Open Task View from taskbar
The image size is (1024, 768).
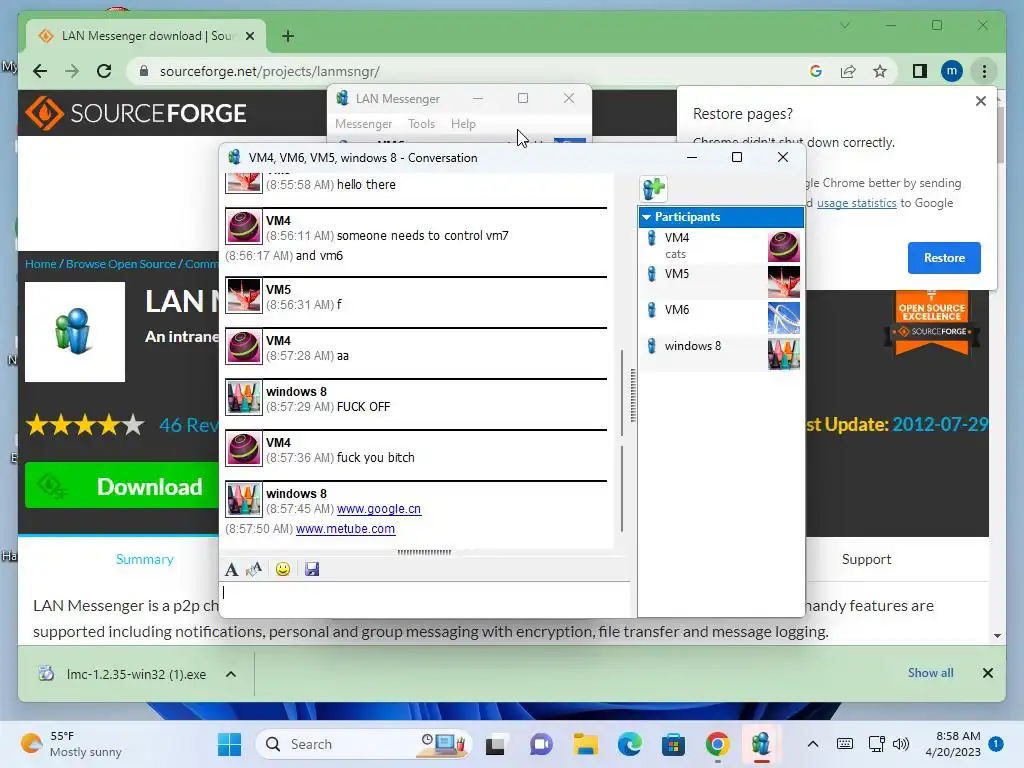click(x=495, y=744)
